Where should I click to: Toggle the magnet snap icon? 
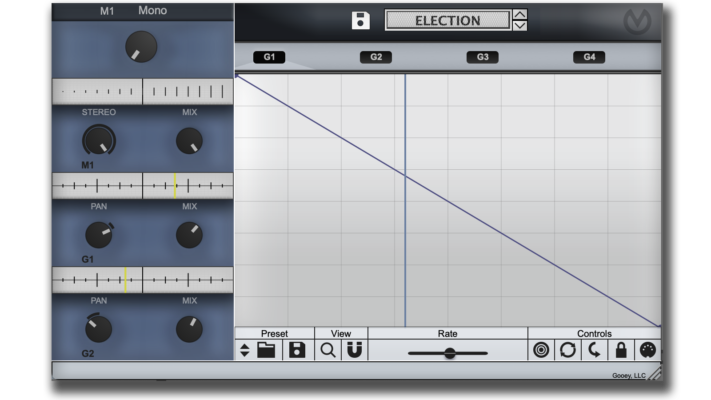click(354, 350)
